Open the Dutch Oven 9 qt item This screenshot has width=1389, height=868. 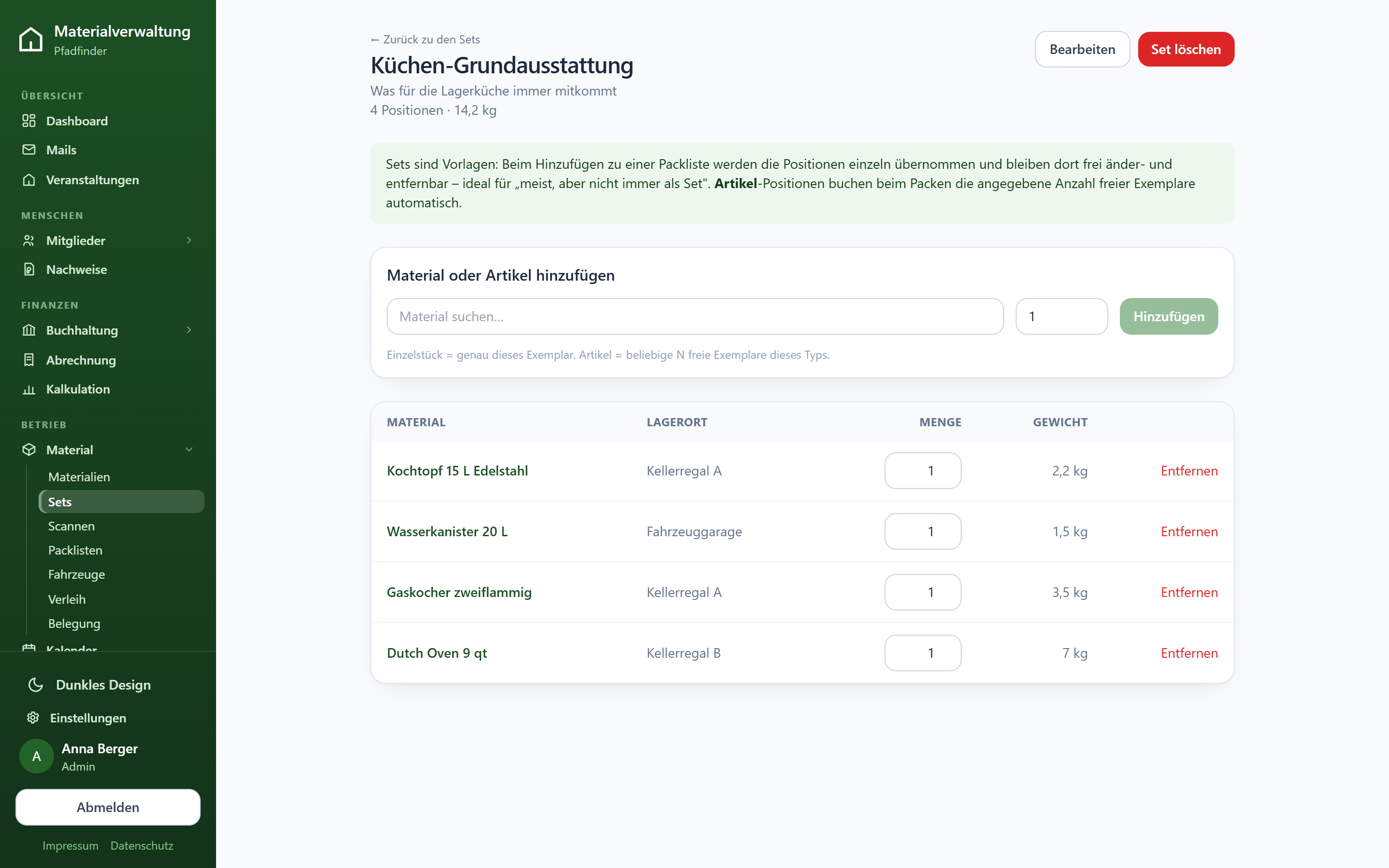(x=437, y=653)
